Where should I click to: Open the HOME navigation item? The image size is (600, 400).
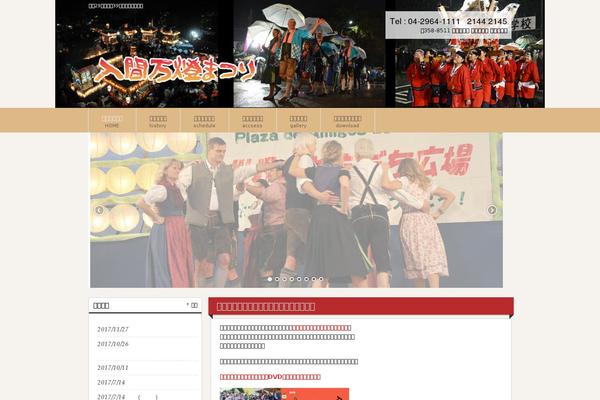pyautogui.click(x=112, y=121)
